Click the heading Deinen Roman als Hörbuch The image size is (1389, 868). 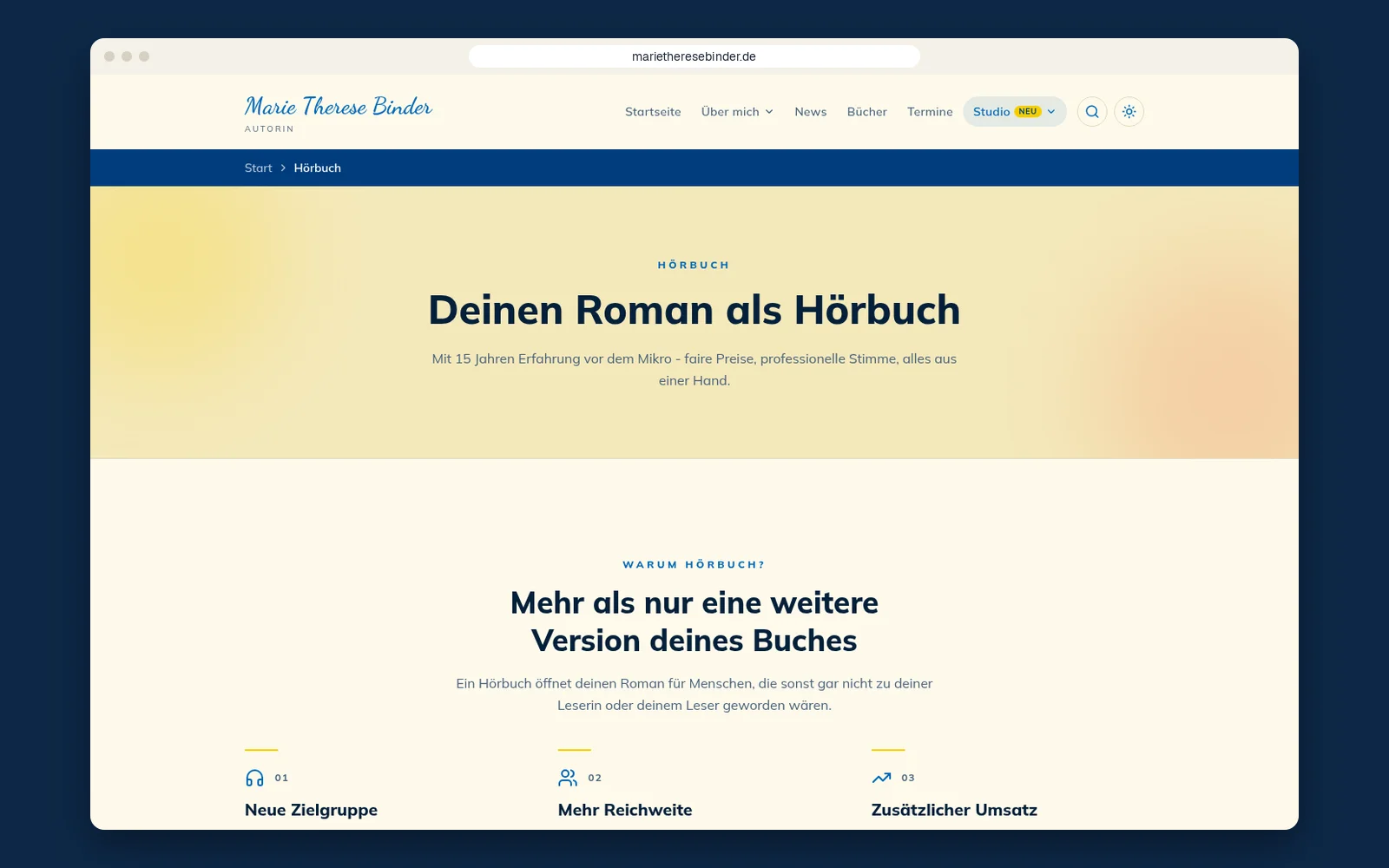(694, 311)
